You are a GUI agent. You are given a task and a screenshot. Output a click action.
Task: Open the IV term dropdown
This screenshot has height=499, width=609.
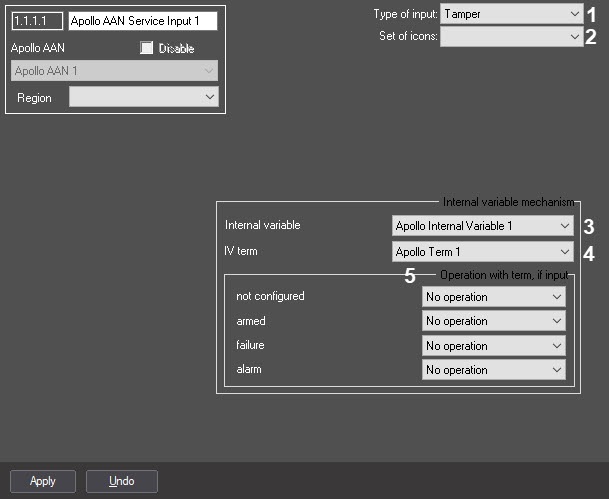tap(482, 252)
